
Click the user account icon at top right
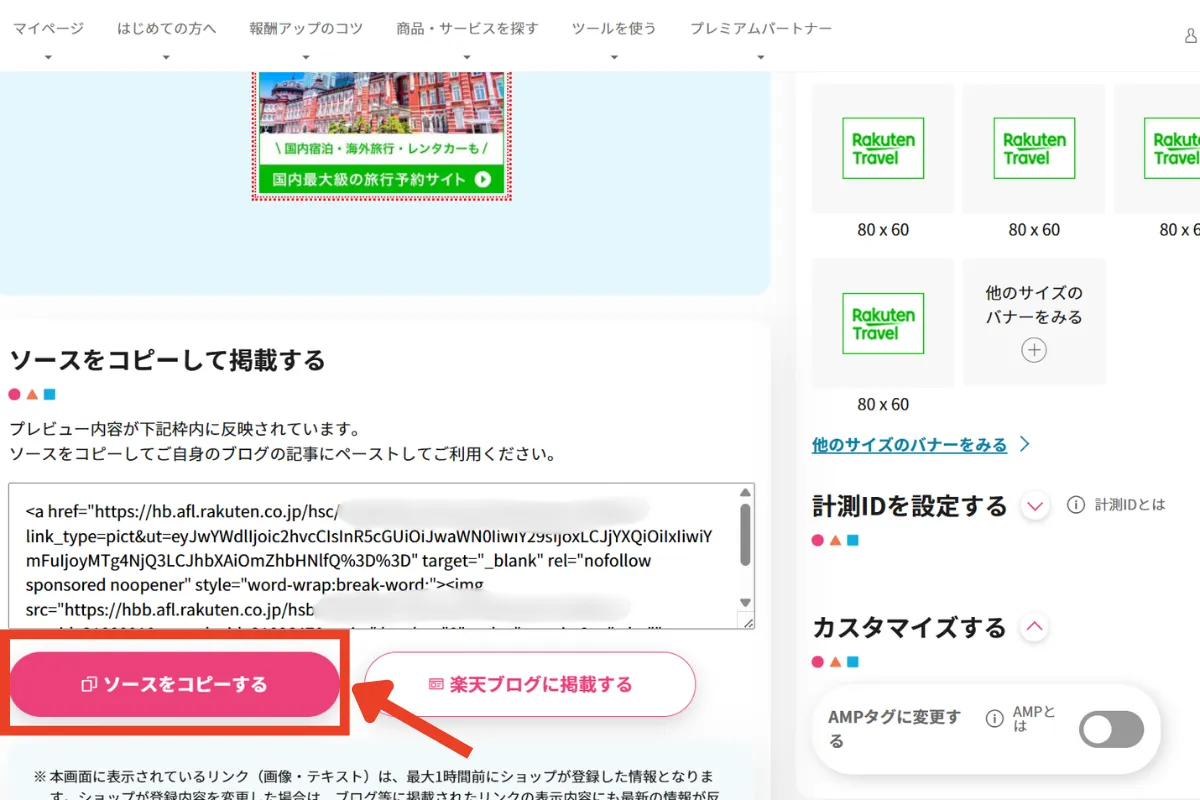pyautogui.click(x=1191, y=36)
